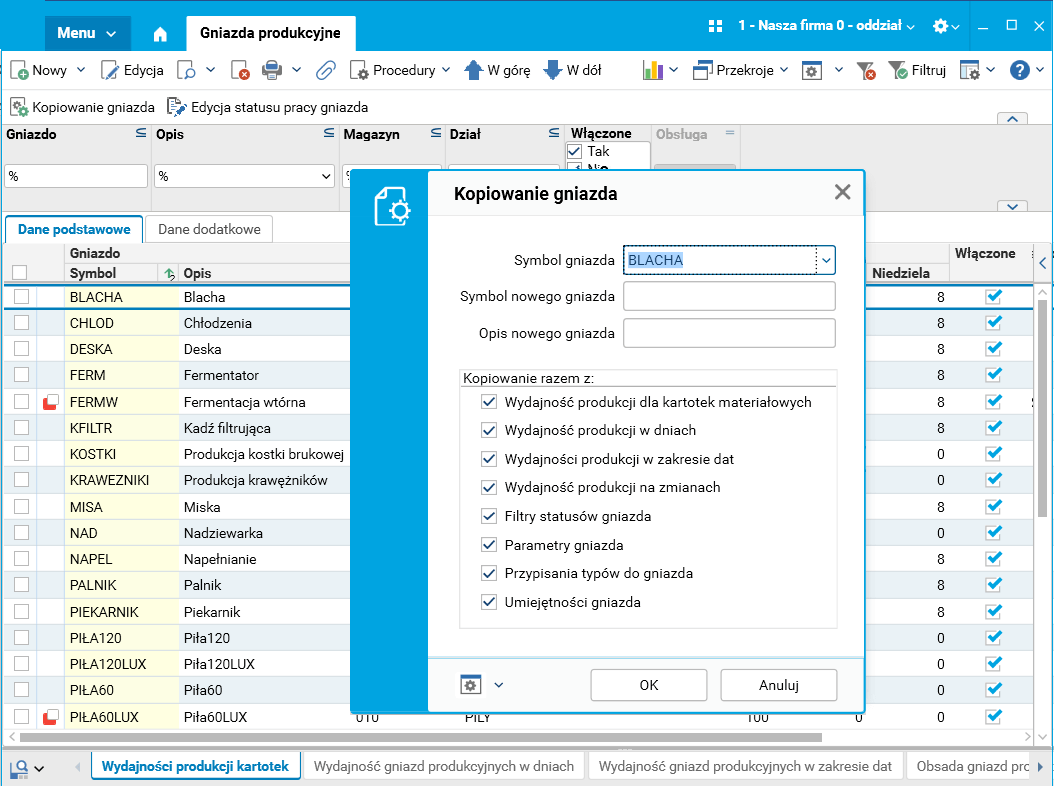
Task: Select Wydajności produkcji kartotek tab
Action: click(195, 767)
